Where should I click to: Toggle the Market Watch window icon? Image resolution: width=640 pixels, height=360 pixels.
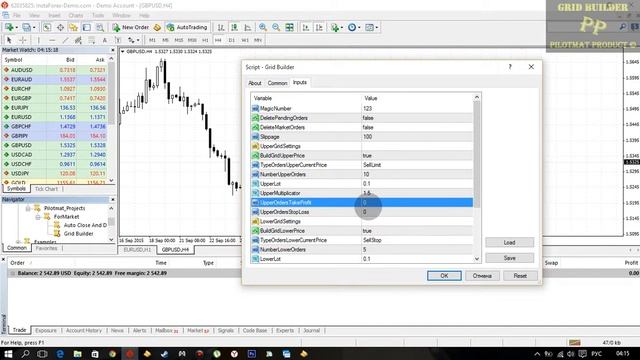coord(47,27)
